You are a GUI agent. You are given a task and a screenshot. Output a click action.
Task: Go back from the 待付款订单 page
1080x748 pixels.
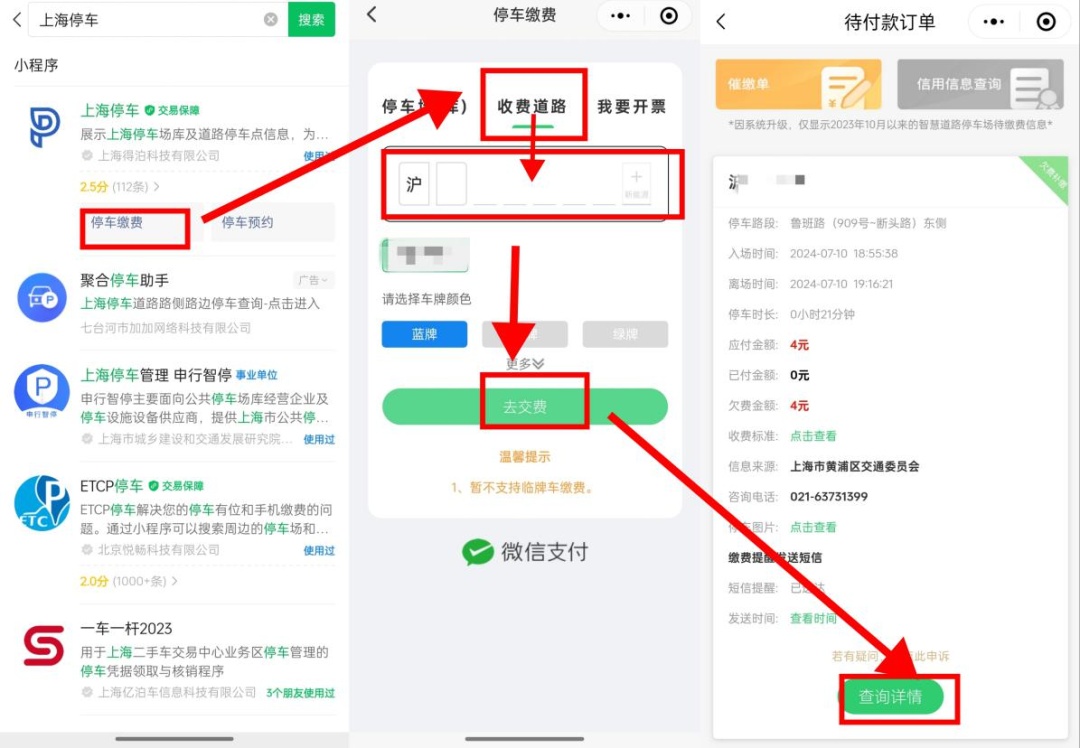coord(721,21)
